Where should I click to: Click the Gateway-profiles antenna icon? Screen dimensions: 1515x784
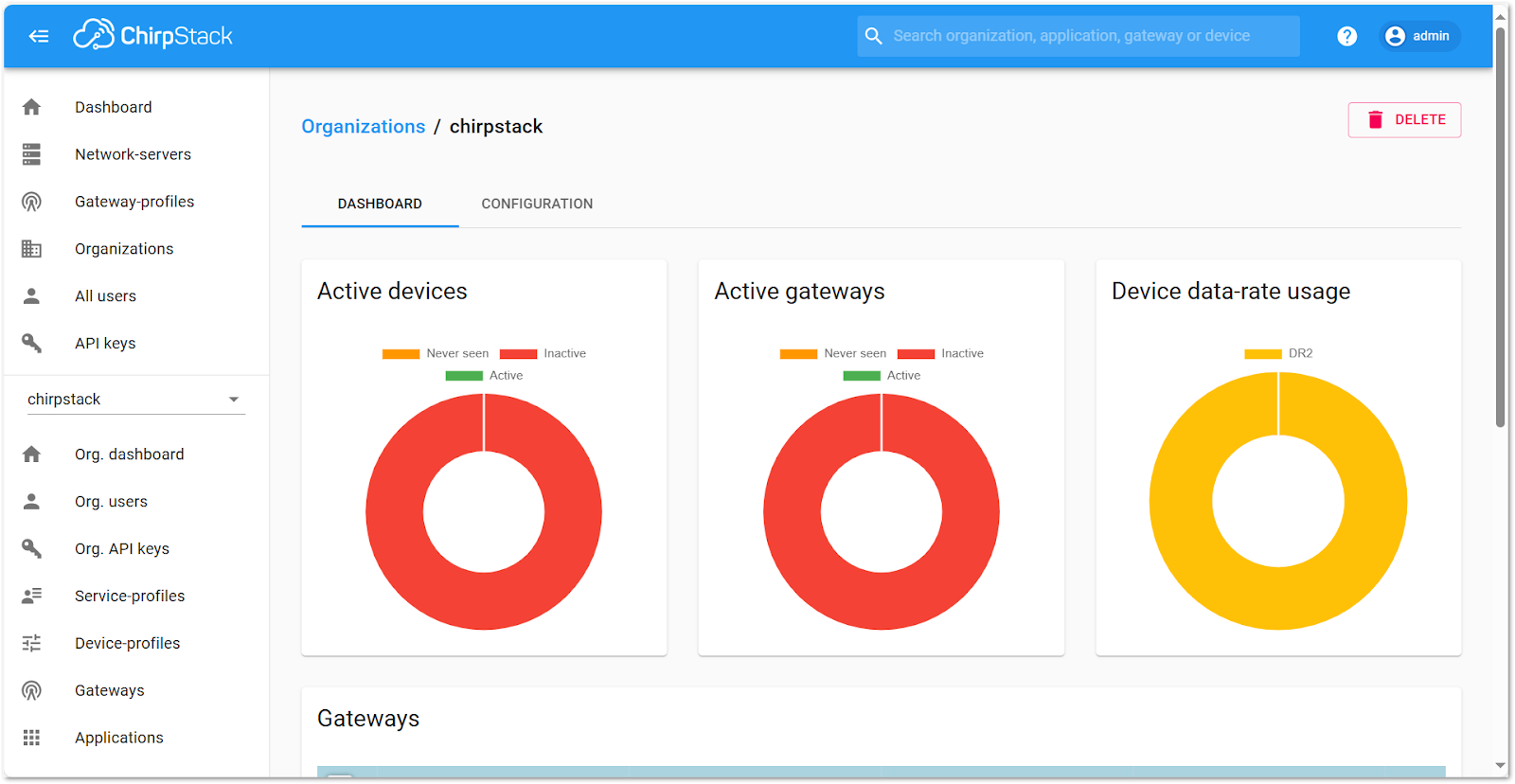point(31,202)
